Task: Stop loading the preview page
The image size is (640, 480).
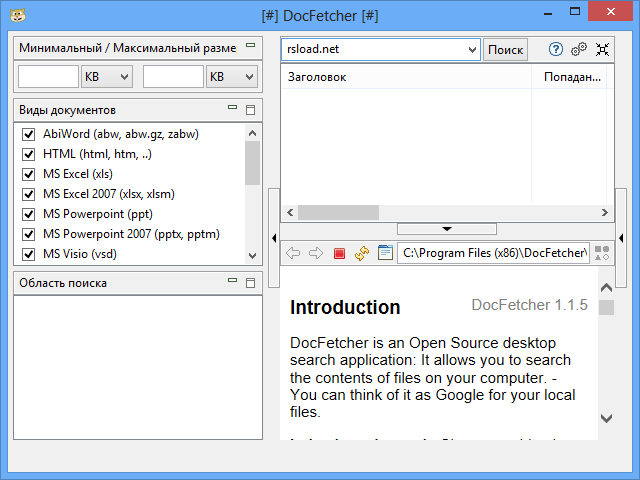Action: (x=339, y=253)
